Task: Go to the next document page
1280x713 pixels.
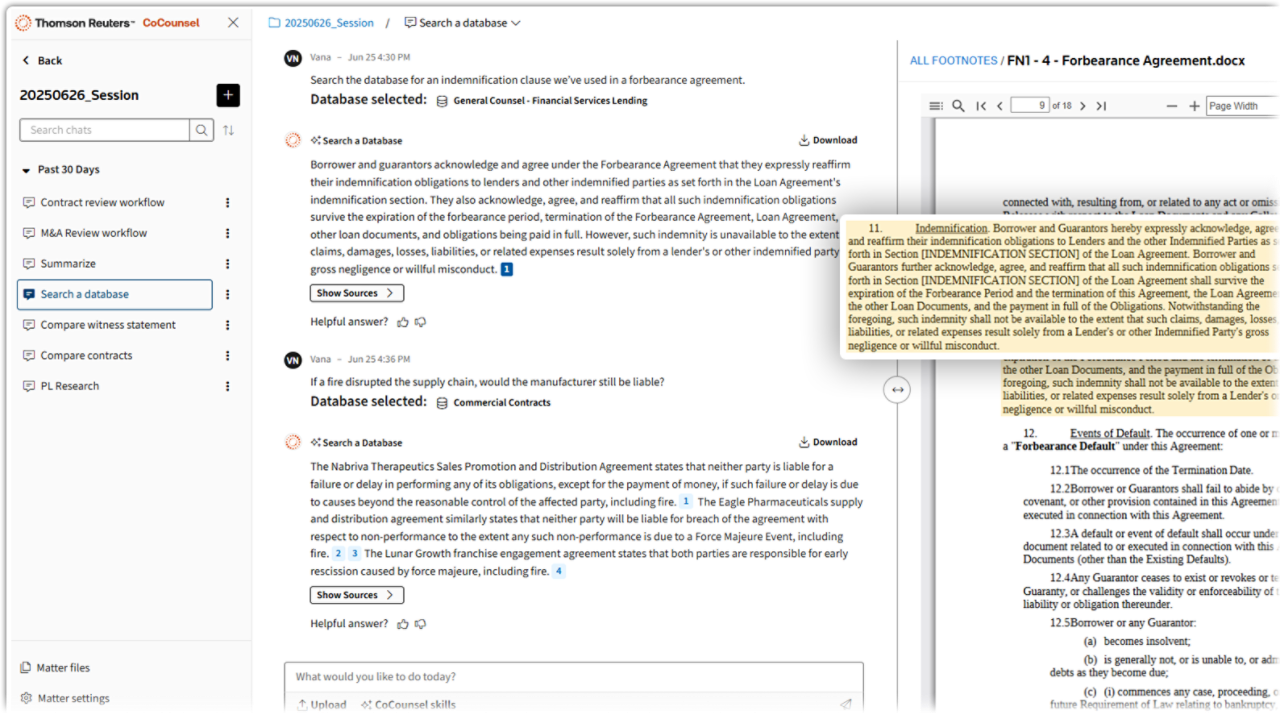Action: click(x=1083, y=106)
